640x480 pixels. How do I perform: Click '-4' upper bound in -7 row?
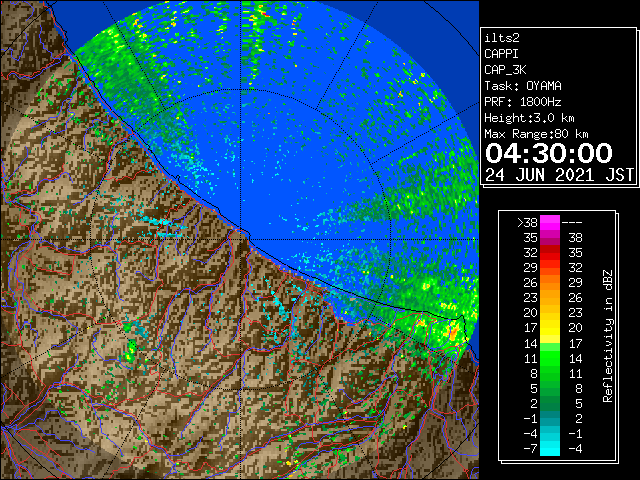pyautogui.click(x=575, y=449)
